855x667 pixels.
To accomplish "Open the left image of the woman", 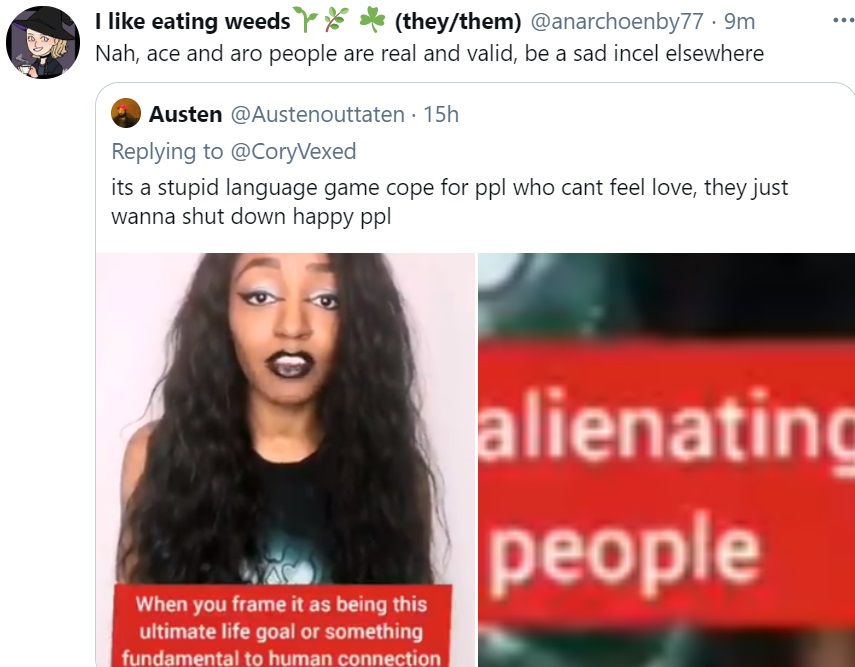I will tap(285, 460).
